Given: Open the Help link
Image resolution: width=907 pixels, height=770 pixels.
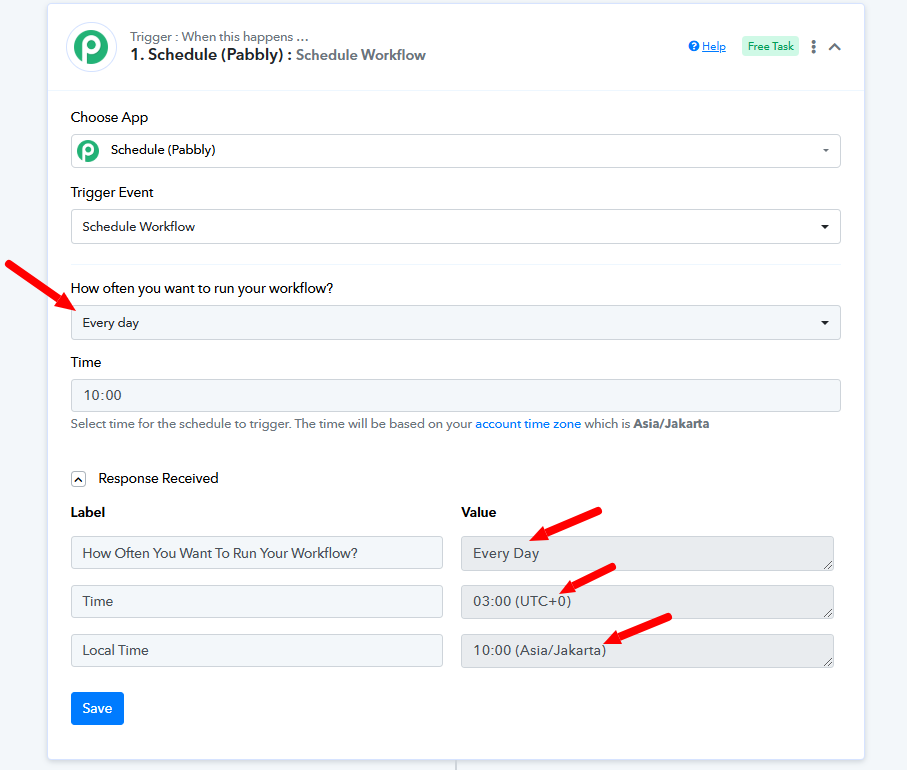Looking at the screenshot, I should pyautogui.click(x=714, y=46).
